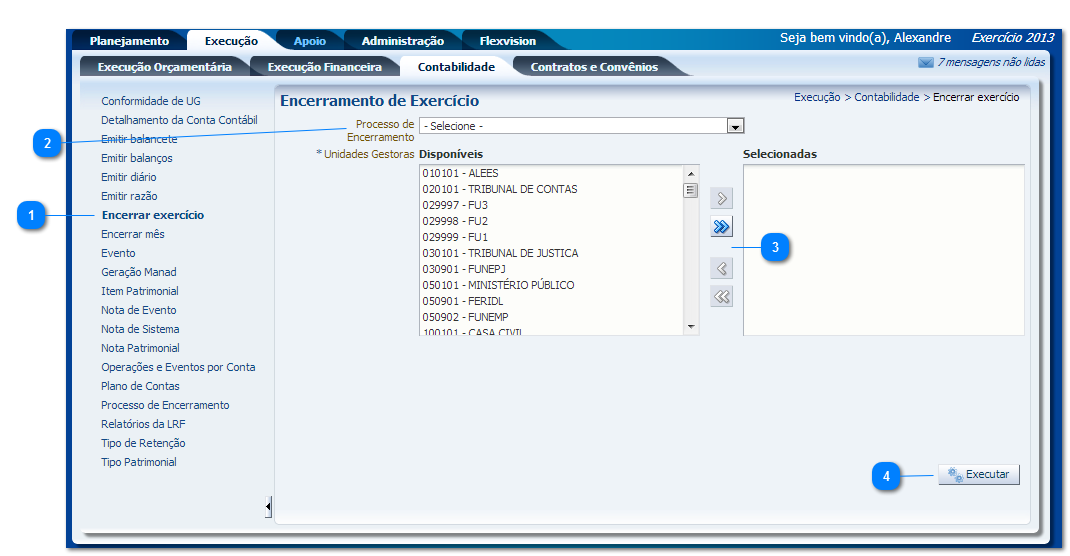Open the Administração tab
The height and width of the screenshot is (556, 1070).
(x=402, y=41)
